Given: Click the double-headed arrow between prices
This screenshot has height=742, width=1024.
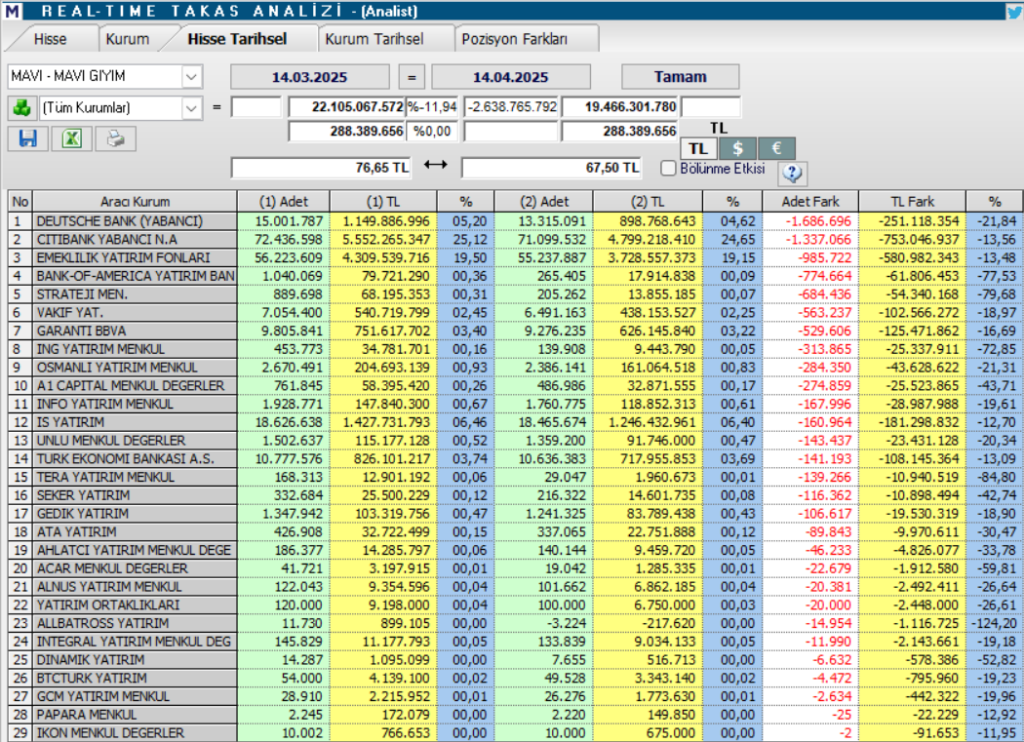Looking at the screenshot, I should (x=435, y=166).
